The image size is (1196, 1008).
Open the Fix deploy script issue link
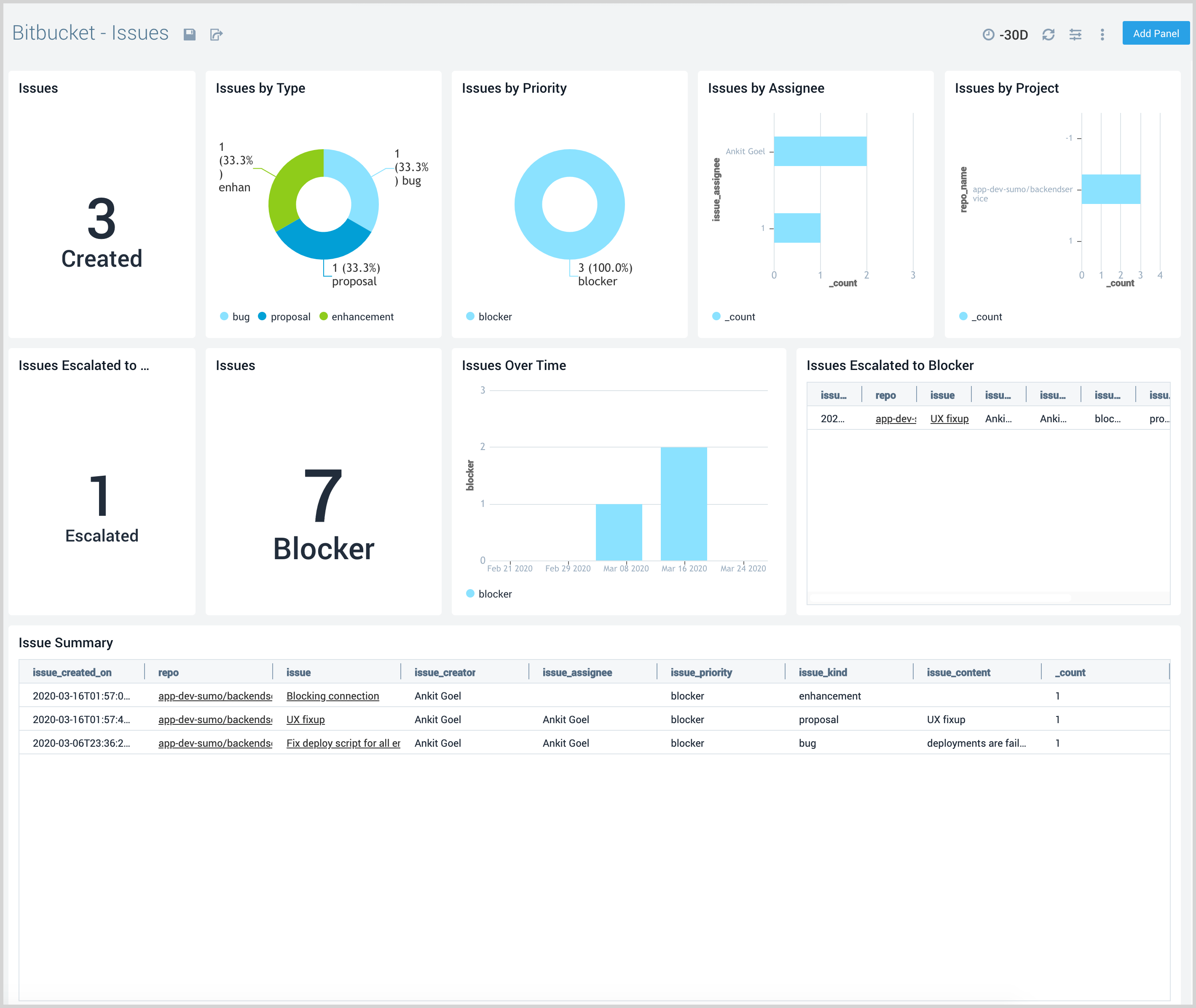(x=343, y=743)
